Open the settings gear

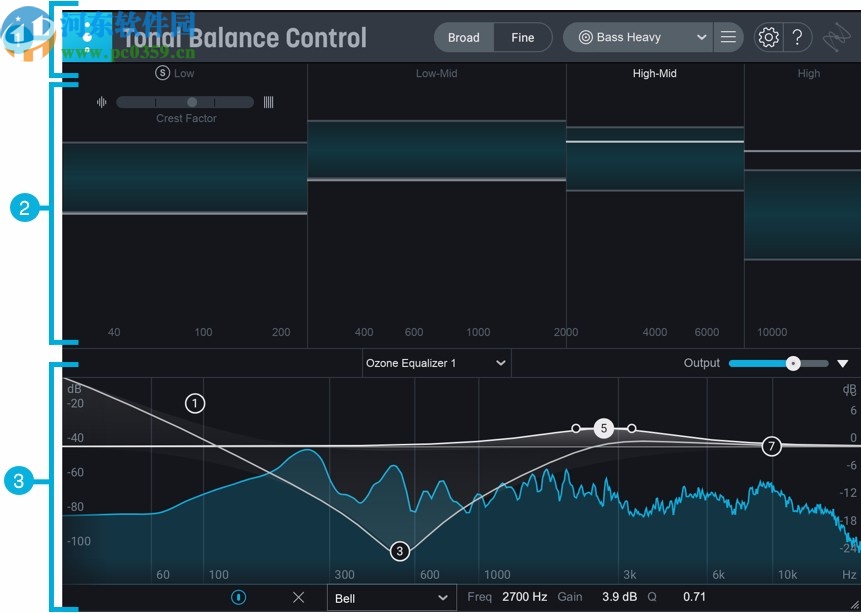click(x=767, y=37)
